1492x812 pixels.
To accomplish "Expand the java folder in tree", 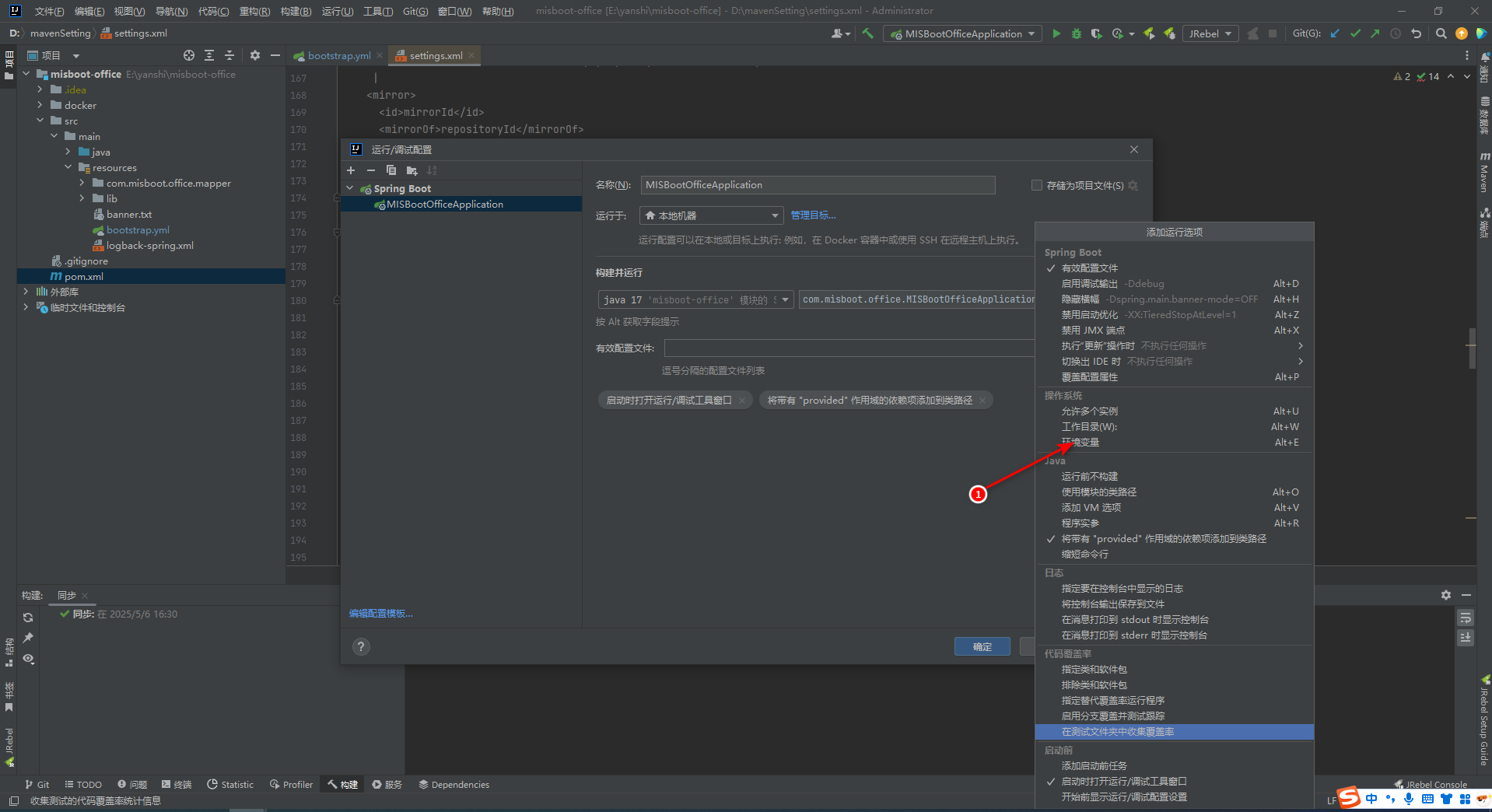I will pos(68,152).
